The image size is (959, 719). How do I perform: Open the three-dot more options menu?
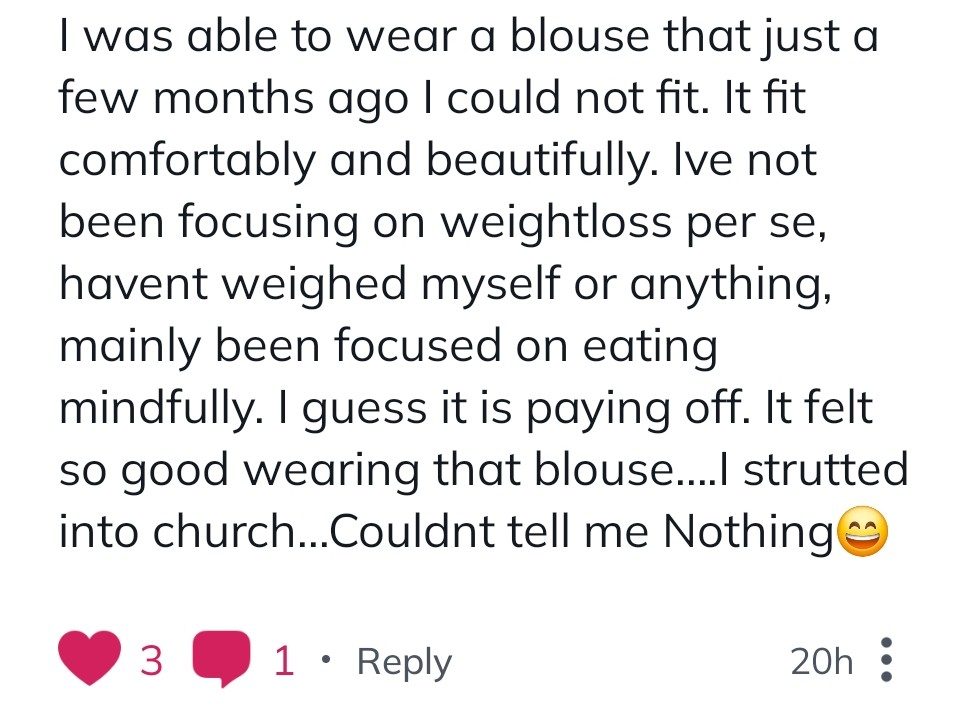[x=886, y=660]
